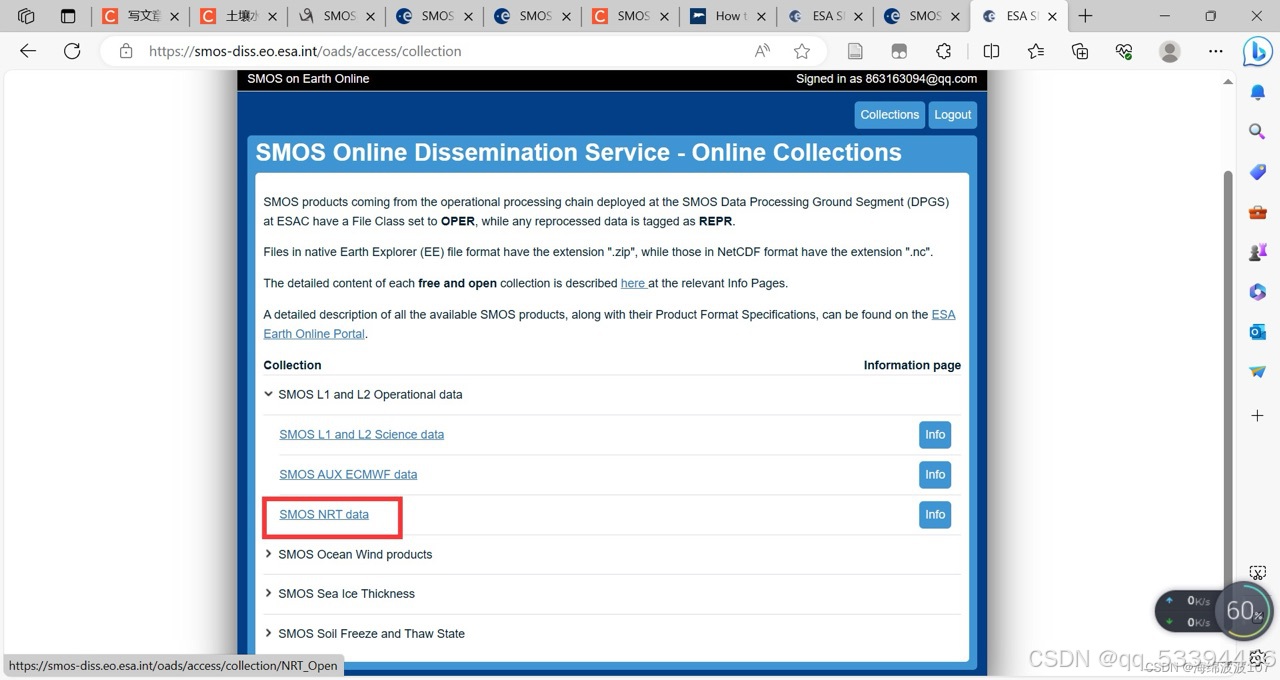Click the address bar URL

(x=305, y=51)
